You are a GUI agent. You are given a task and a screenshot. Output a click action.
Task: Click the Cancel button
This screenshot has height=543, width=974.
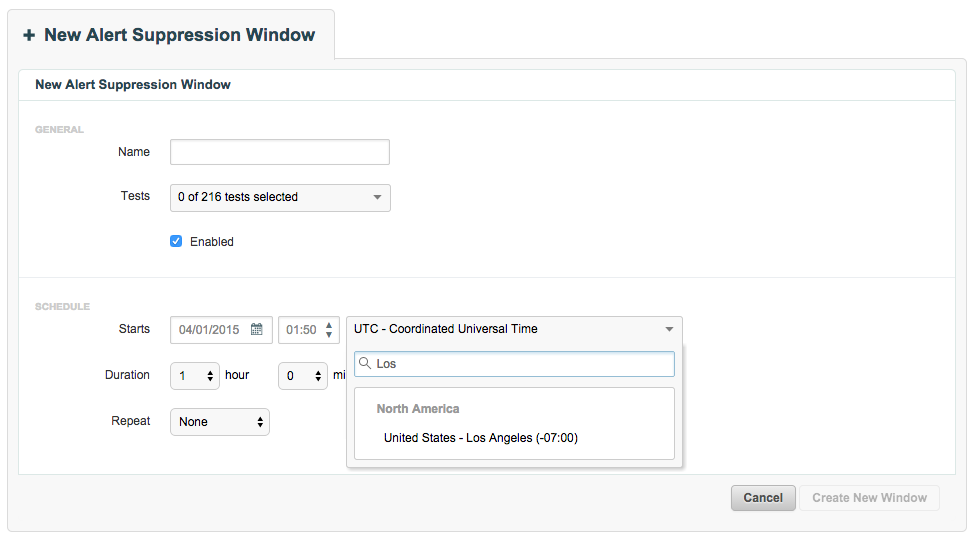pos(763,498)
